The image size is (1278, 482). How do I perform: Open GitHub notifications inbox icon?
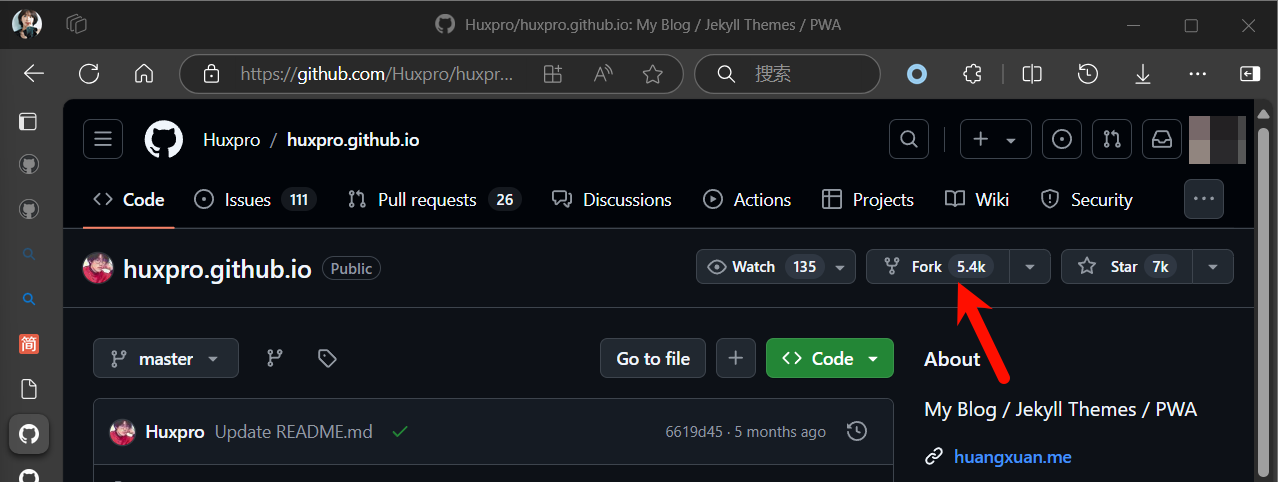[1162, 140]
